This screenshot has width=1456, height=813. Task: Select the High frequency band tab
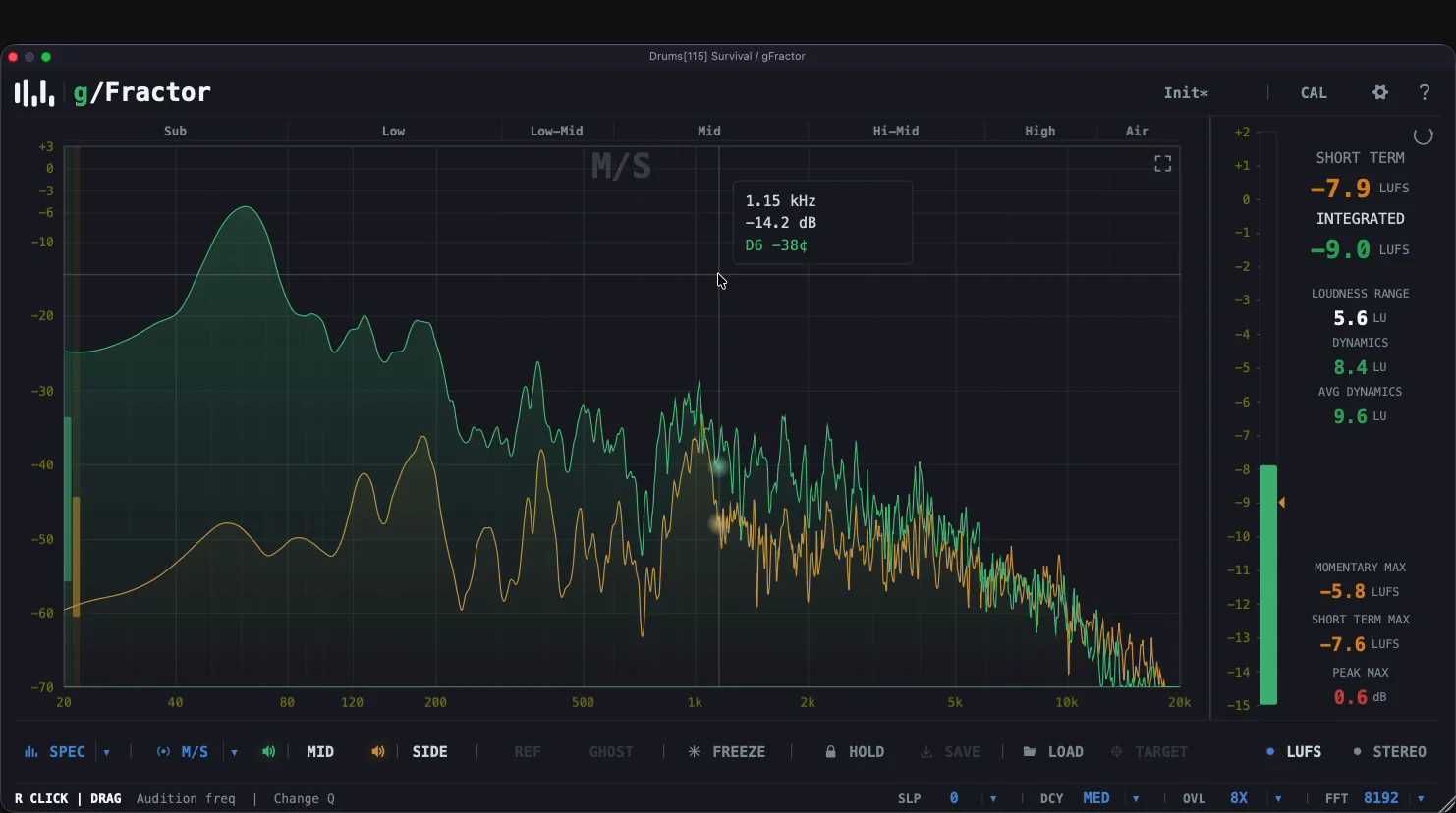point(1039,131)
